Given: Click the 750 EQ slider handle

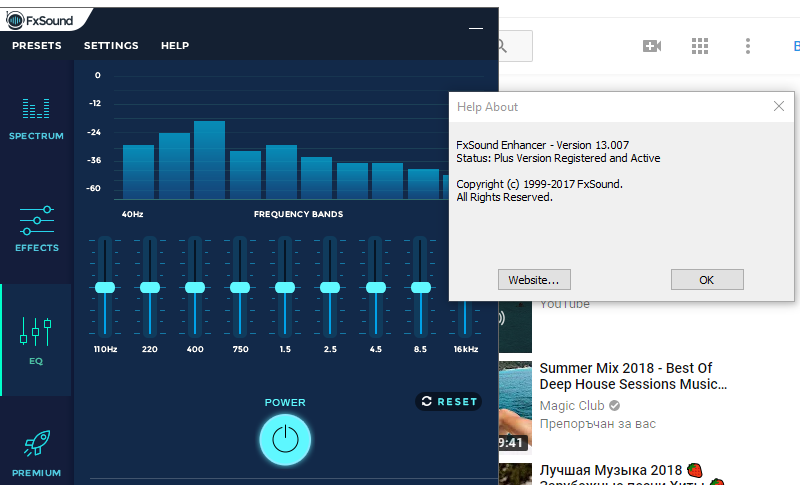Looking at the screenshot, I should [x=240, y=288].
